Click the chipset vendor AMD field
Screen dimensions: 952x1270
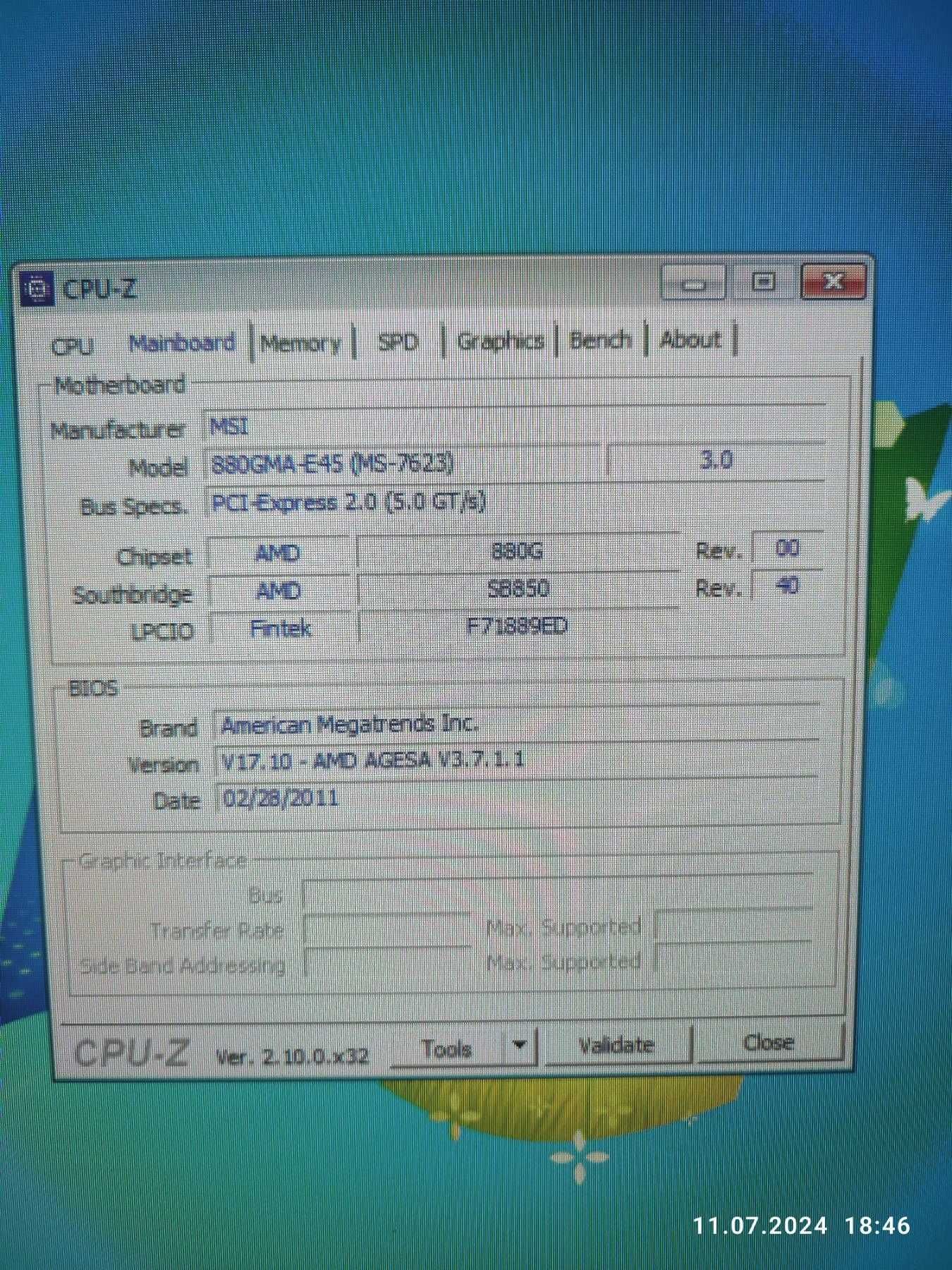point(278,554)
